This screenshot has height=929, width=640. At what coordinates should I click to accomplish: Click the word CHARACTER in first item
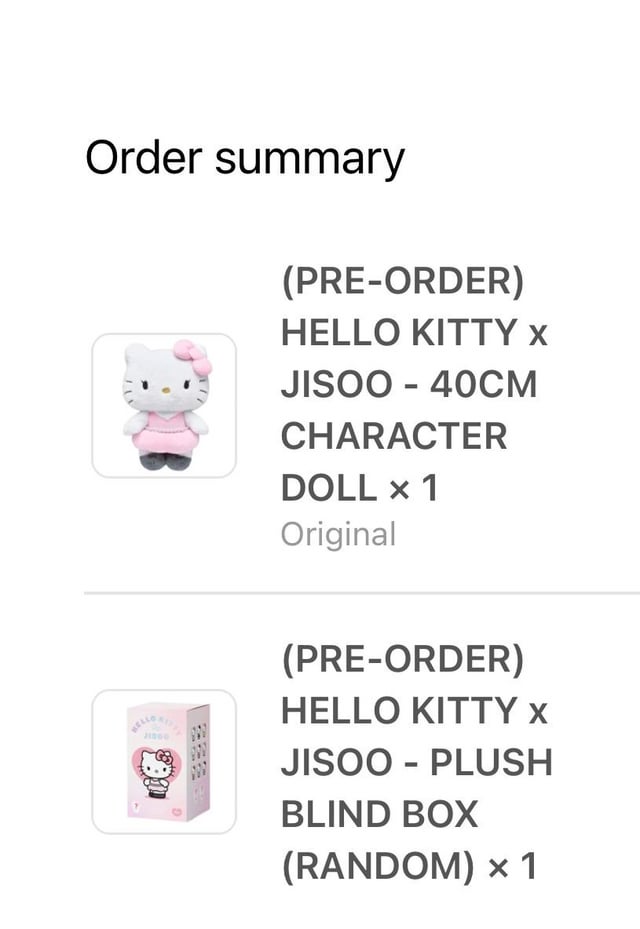click(x=394, y=436)
